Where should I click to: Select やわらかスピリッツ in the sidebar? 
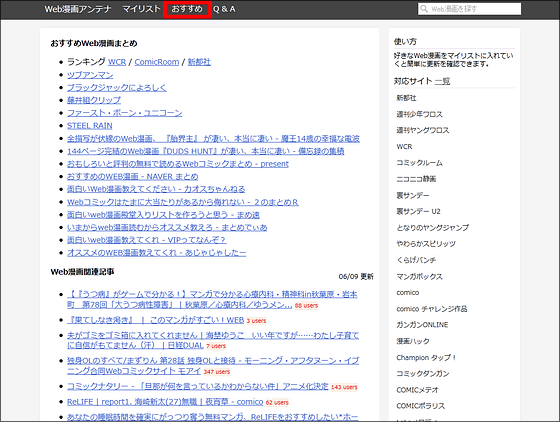[x=426, y=244]
